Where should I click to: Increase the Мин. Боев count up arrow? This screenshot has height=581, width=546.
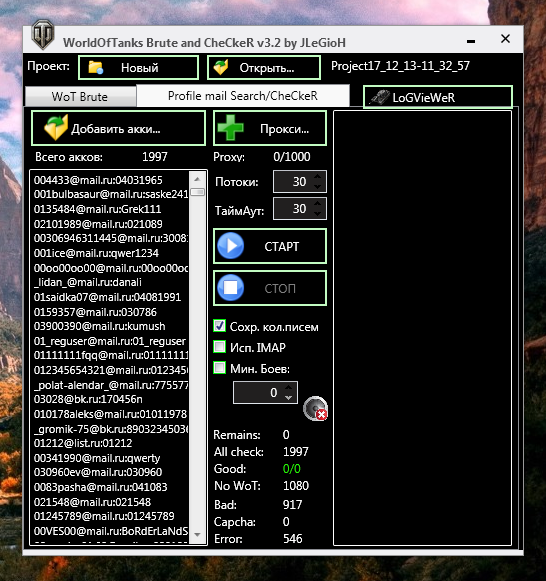point(289,388)
